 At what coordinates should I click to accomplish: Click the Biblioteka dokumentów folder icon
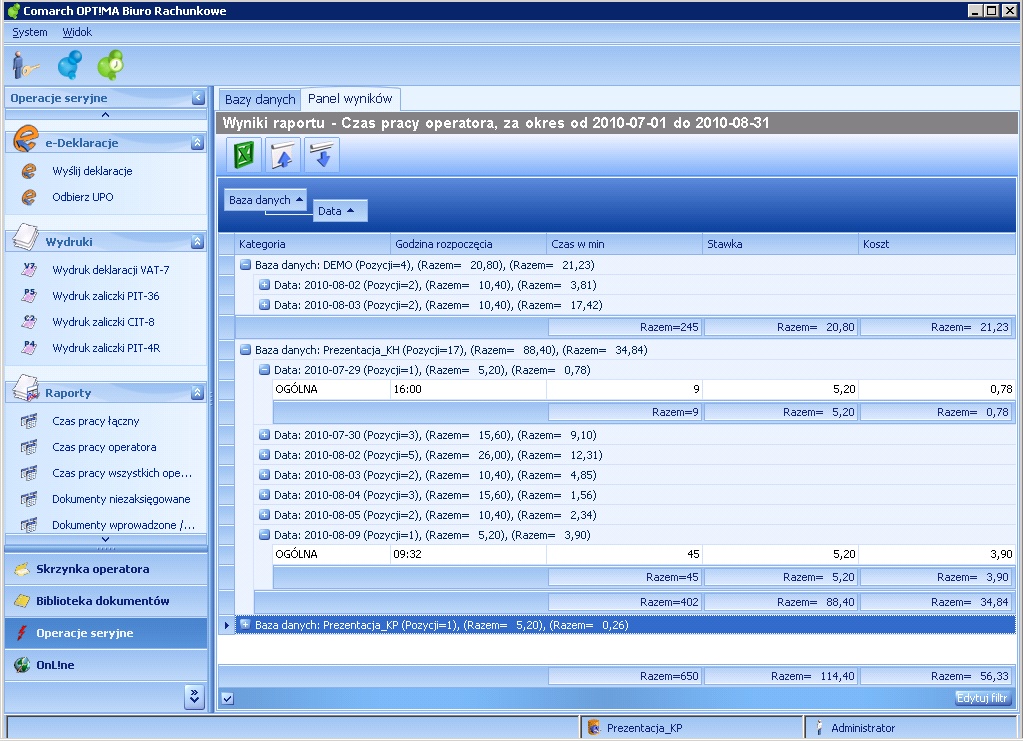(x=22, y=601)
